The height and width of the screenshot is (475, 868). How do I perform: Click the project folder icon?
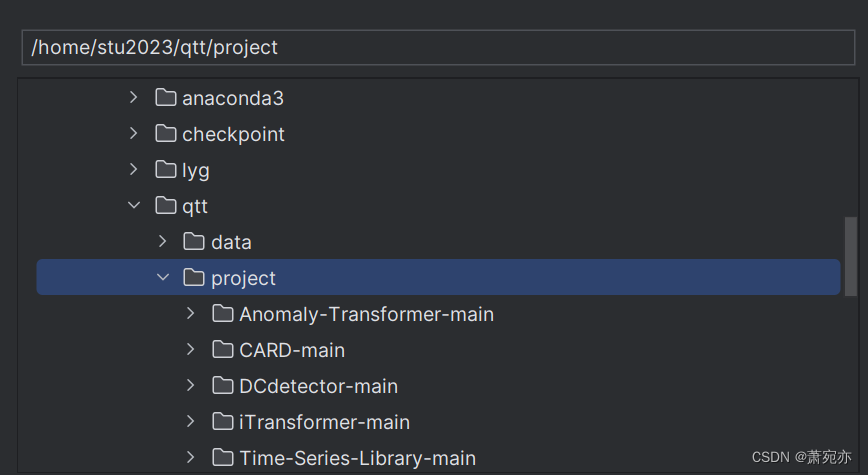click(x=194, y=278)
